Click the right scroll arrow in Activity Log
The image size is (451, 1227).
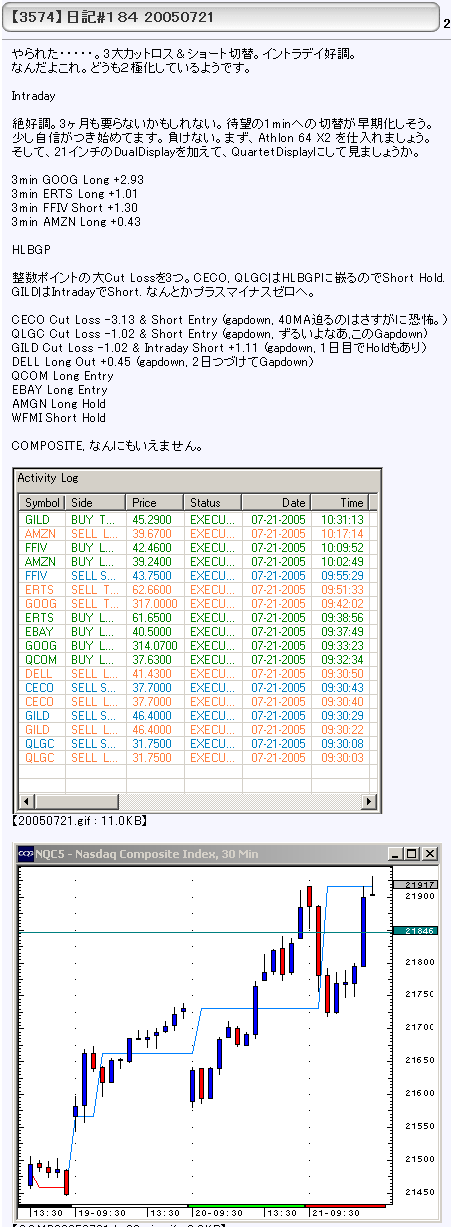click(370, 802)
